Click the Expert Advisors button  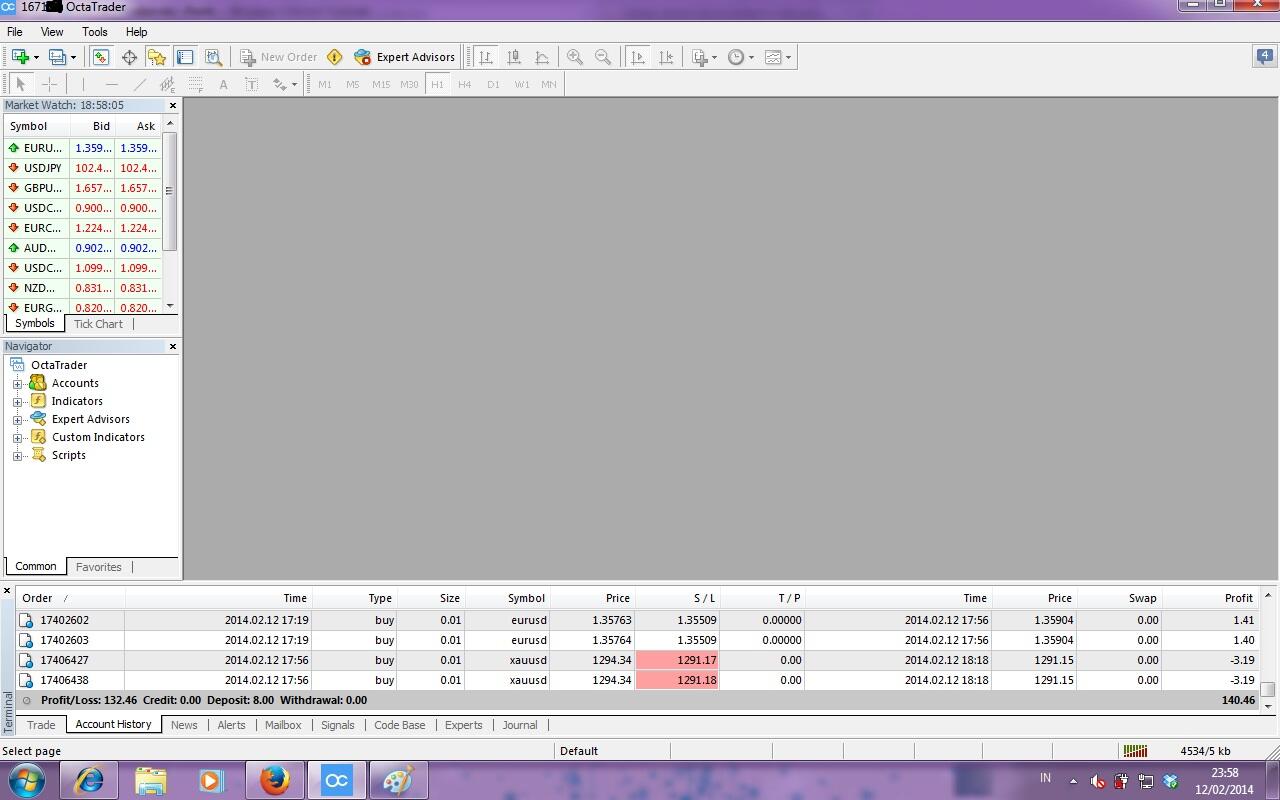(405, 57)
